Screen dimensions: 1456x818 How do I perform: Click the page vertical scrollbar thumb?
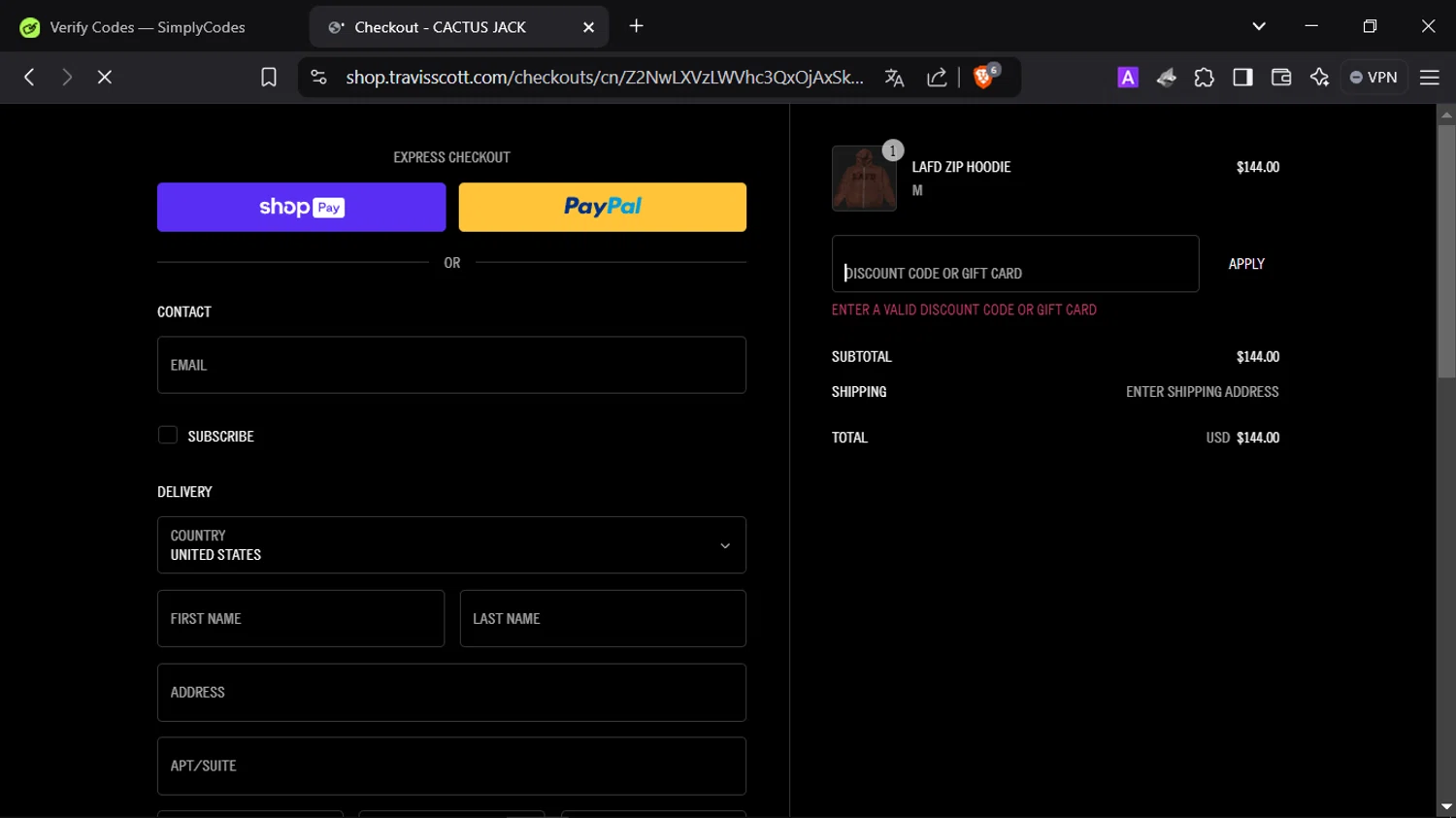click(1446, 250)
